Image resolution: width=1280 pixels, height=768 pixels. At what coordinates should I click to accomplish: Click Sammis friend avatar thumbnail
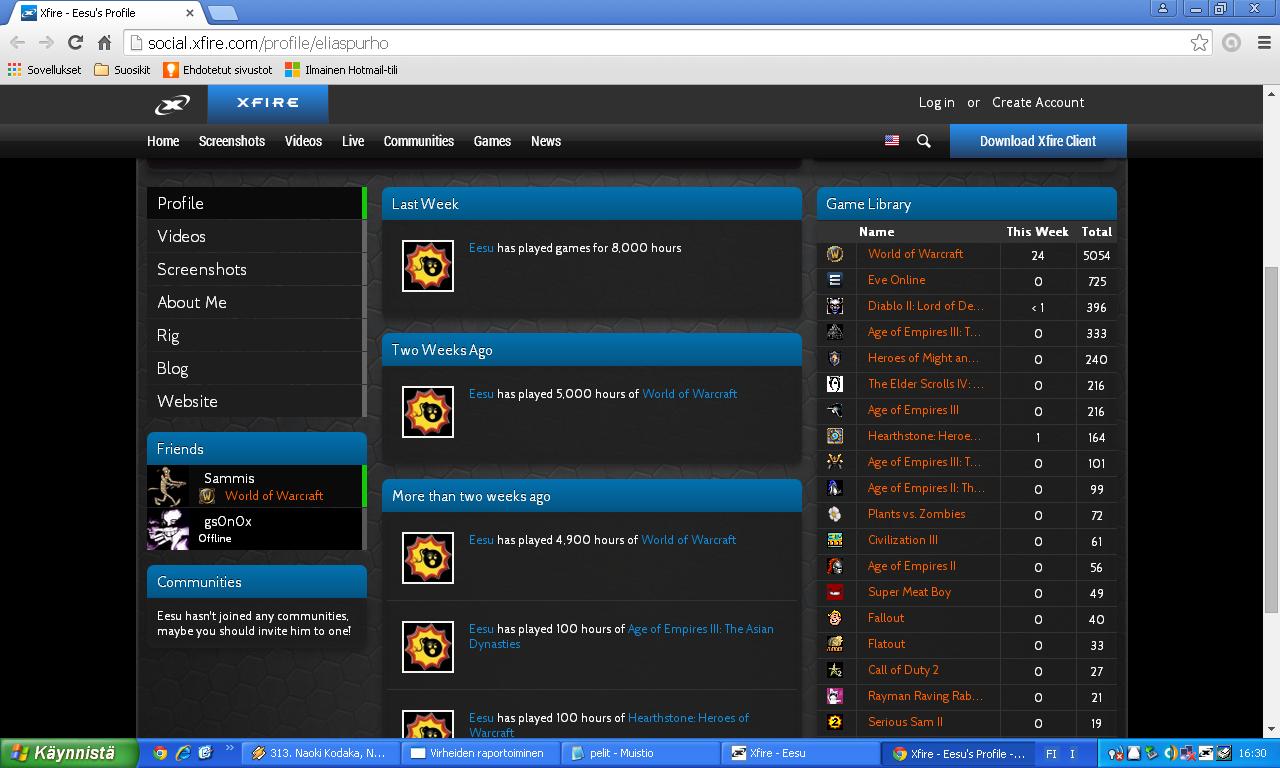[x=168, y=486]
